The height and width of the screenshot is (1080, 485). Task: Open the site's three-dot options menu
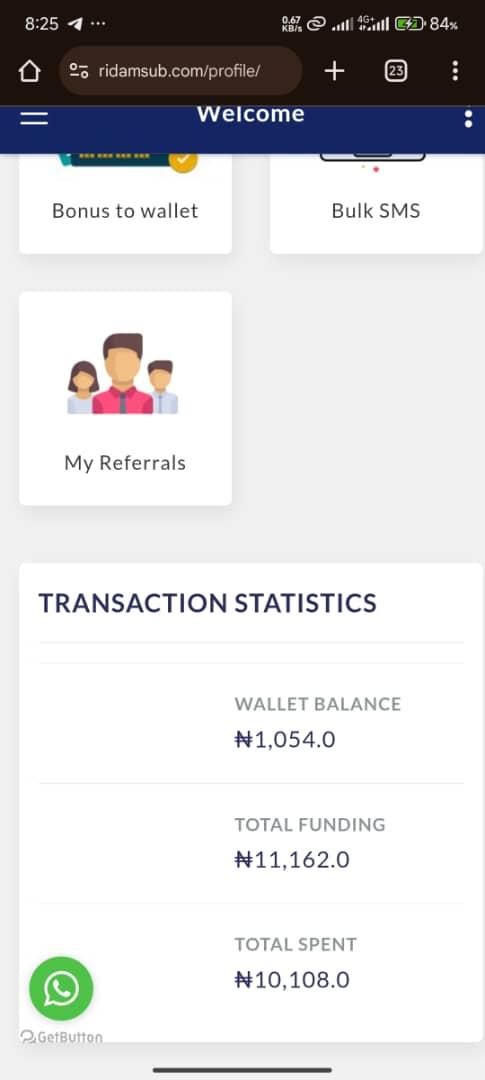468,118
